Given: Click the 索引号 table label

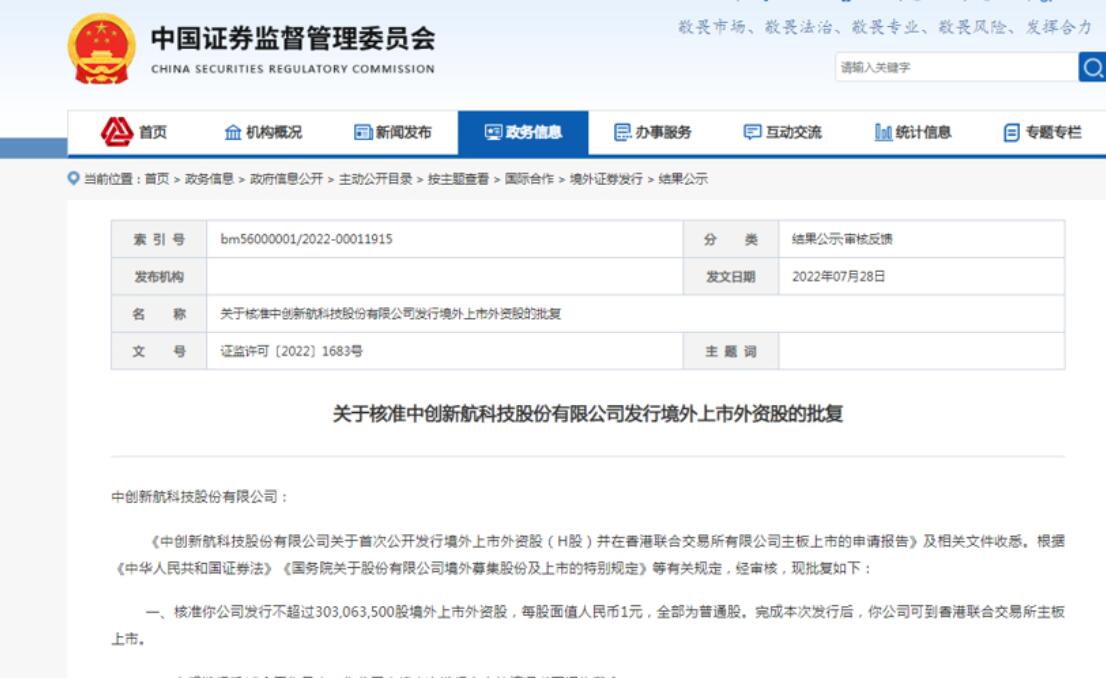Looking at the screenshot, I should point(159,239).
